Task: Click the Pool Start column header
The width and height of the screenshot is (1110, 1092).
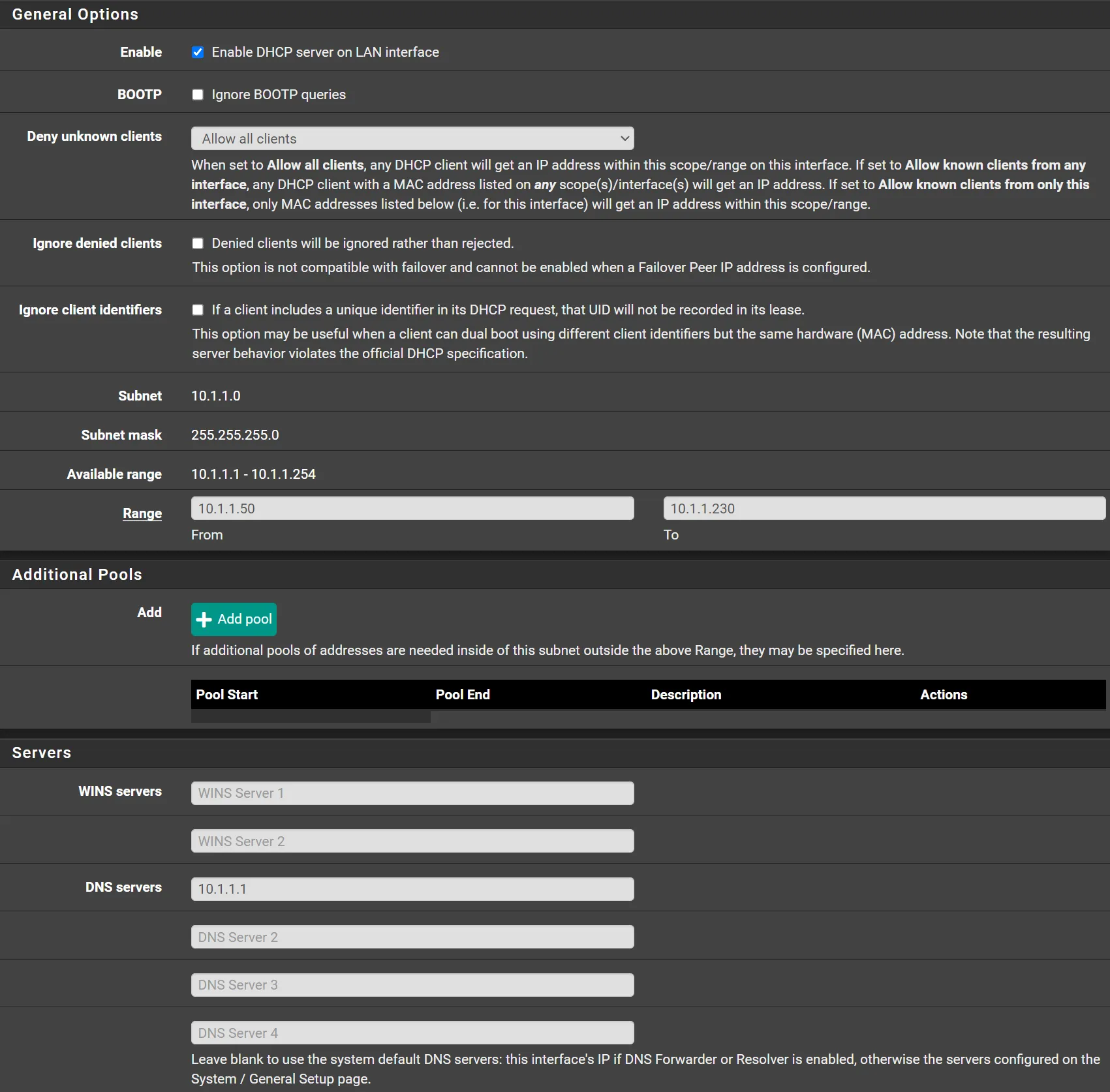Action: click(227, 695)
